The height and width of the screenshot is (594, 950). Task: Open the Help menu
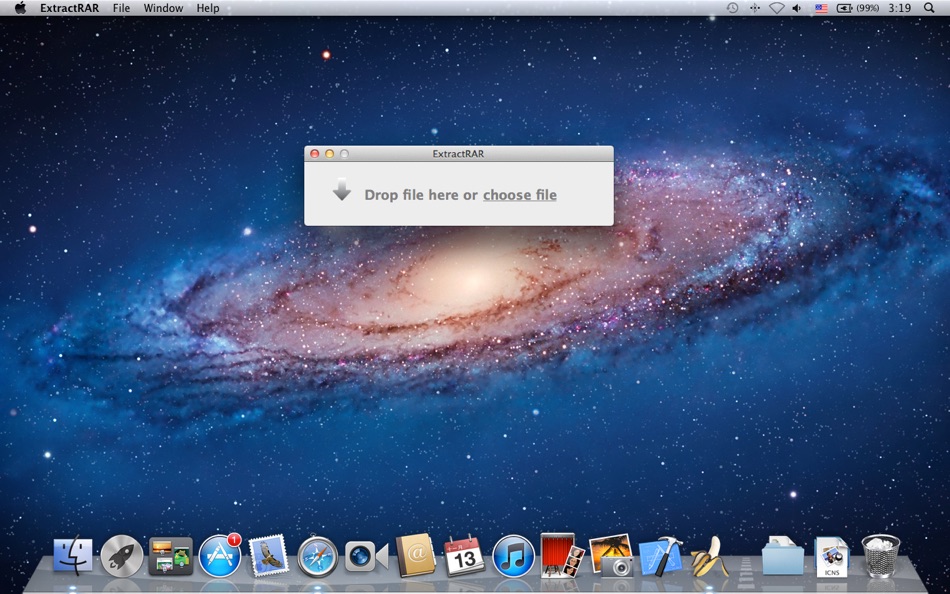point(208,8)
